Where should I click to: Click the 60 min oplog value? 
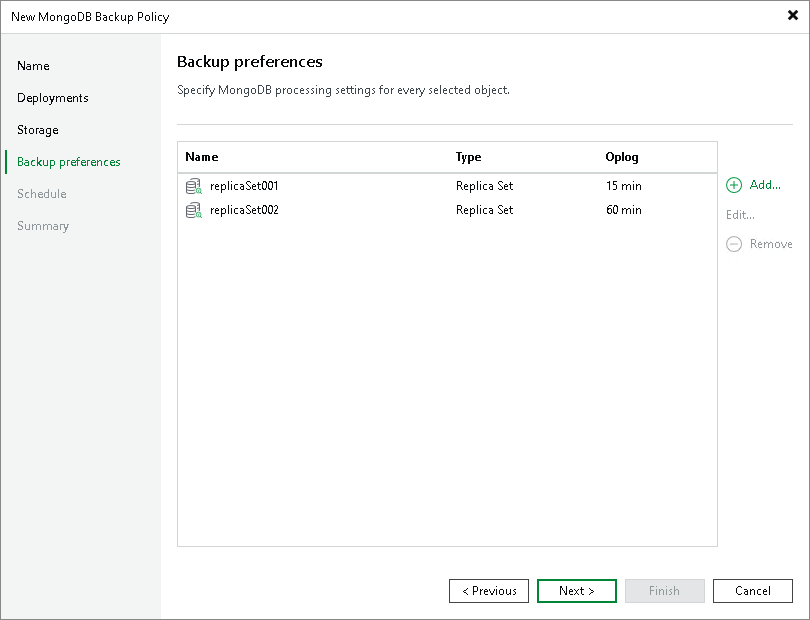coord(624,210)
